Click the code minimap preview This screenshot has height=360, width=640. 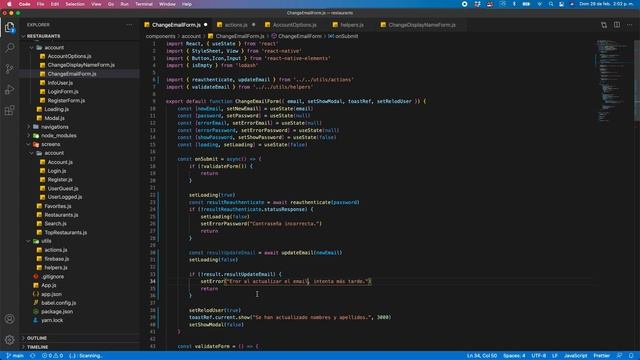613,80
